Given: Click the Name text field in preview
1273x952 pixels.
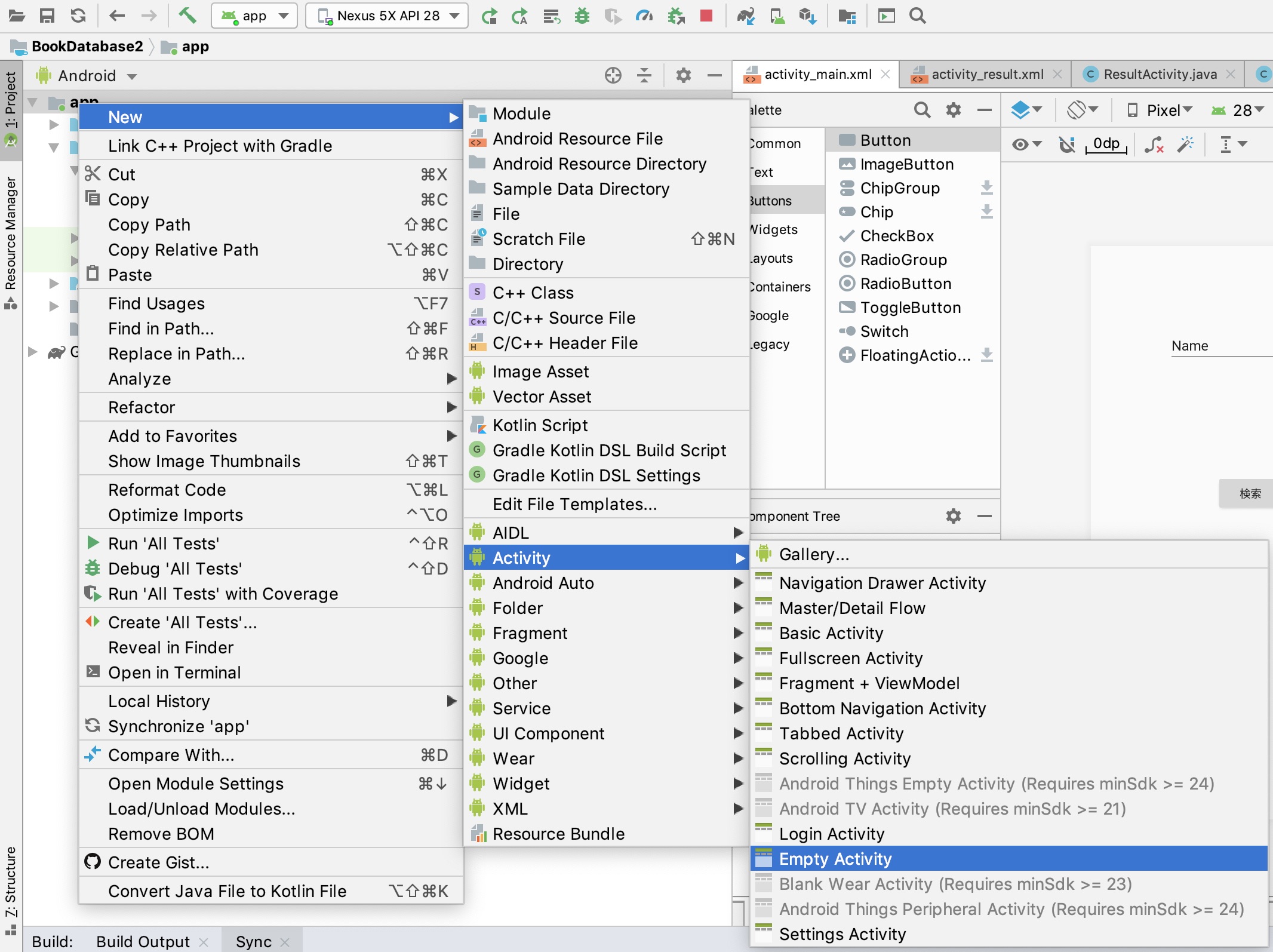Looking at the screenshot, I should coord(1222,346).
